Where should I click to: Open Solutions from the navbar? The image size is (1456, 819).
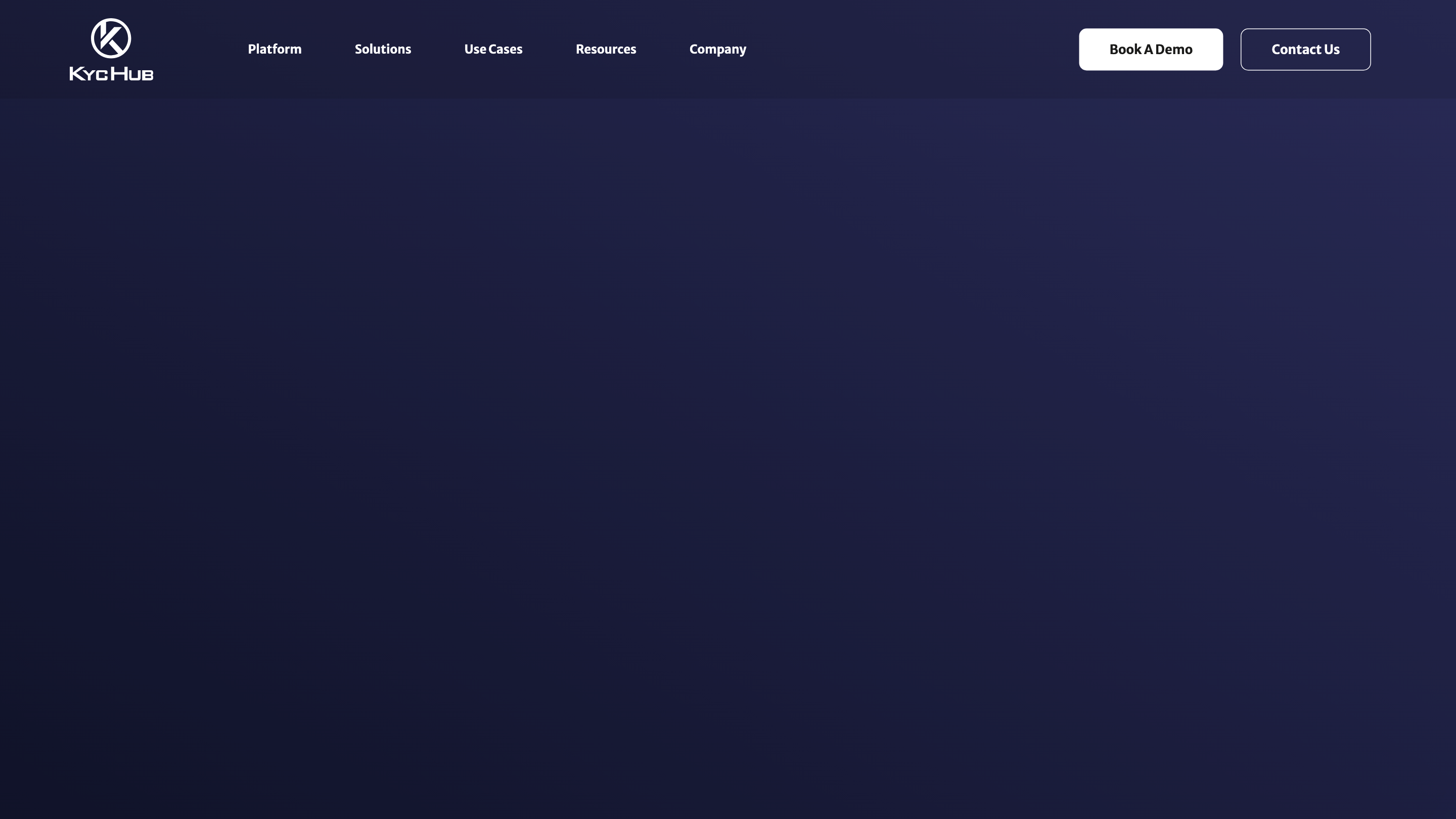(383, 49)
